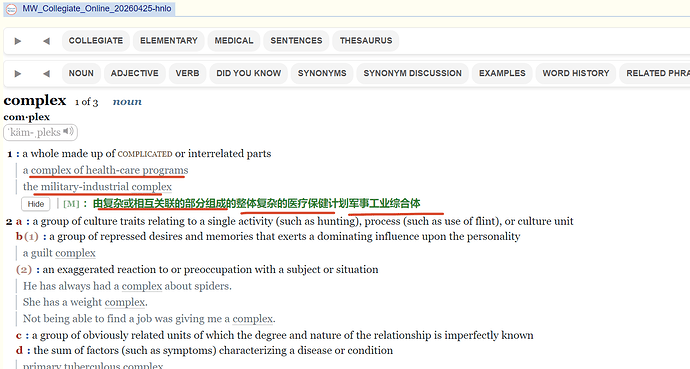Click the MW_Collegiate_Online dictionary icon
690x369 pixels.
pyautogui.click(x=11, y=9)
